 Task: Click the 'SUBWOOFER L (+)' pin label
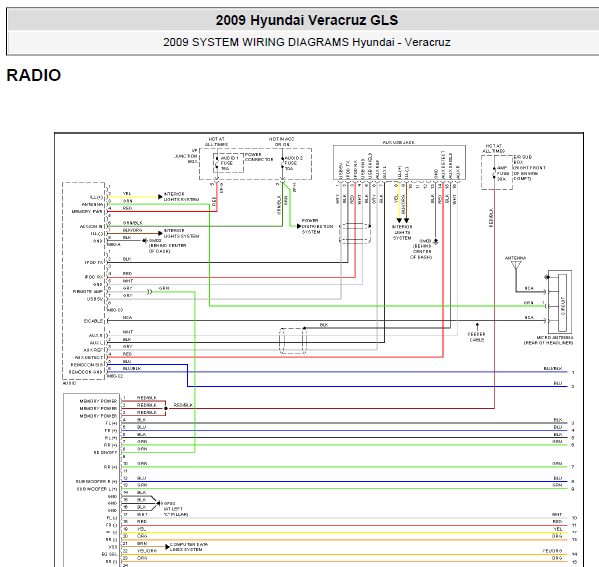(97, 489)
